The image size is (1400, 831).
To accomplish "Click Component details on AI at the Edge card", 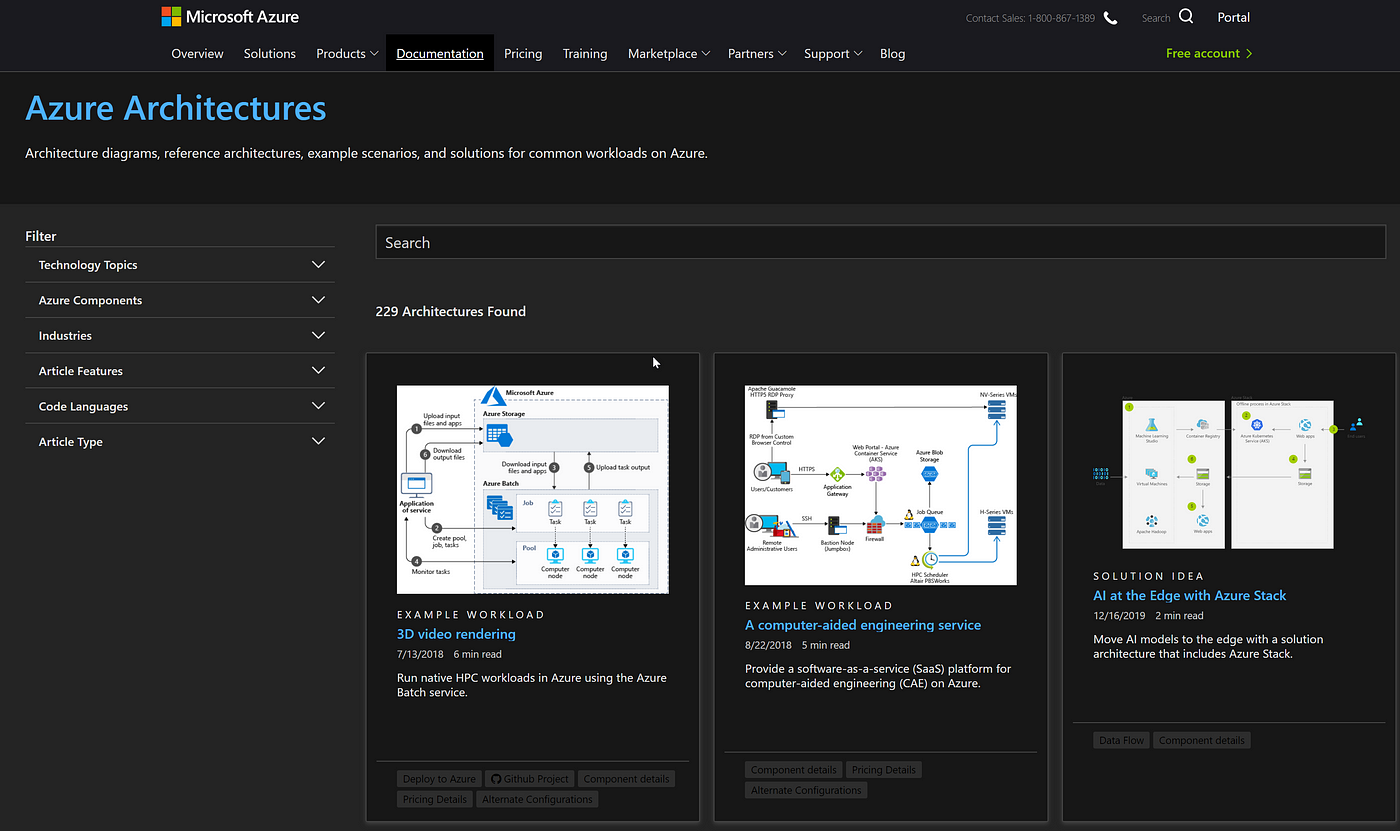I will [x=1202, y=740].
